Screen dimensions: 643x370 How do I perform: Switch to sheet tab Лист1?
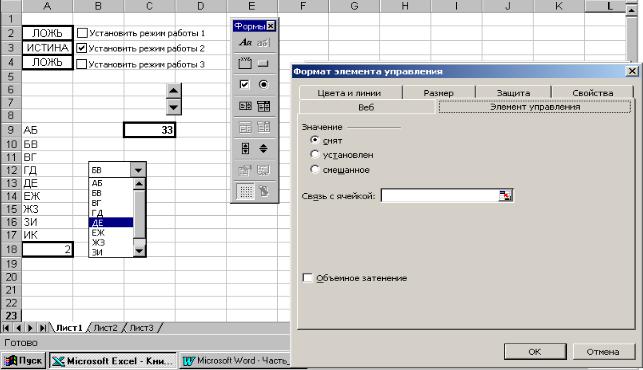click(69, 328)
